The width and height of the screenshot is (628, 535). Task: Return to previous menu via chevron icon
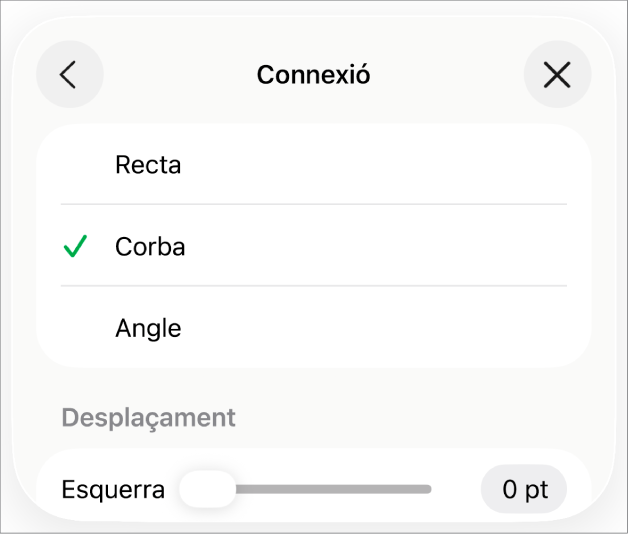tap(70, 74)
